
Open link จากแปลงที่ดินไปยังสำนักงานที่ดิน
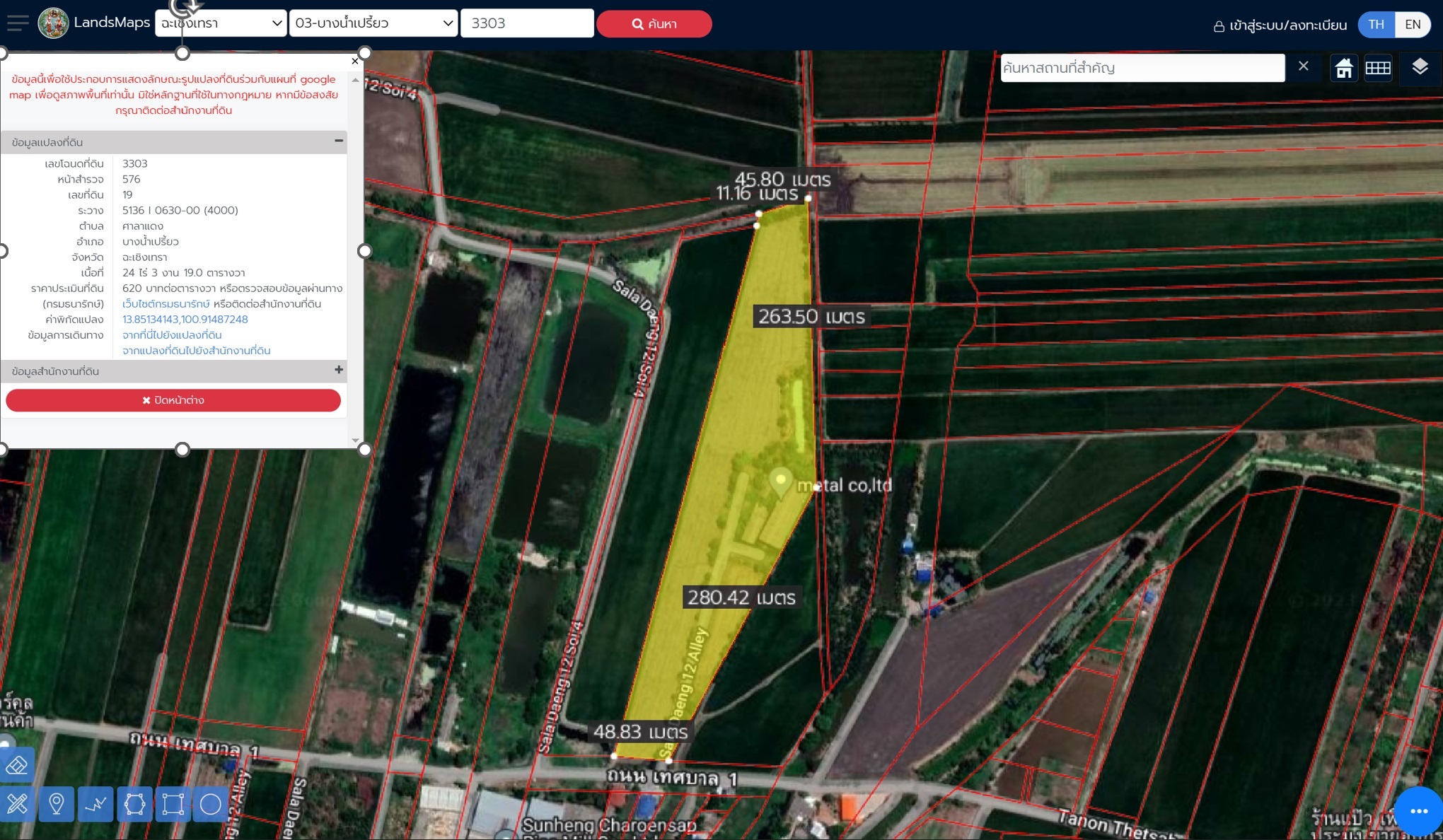point(197,351)
